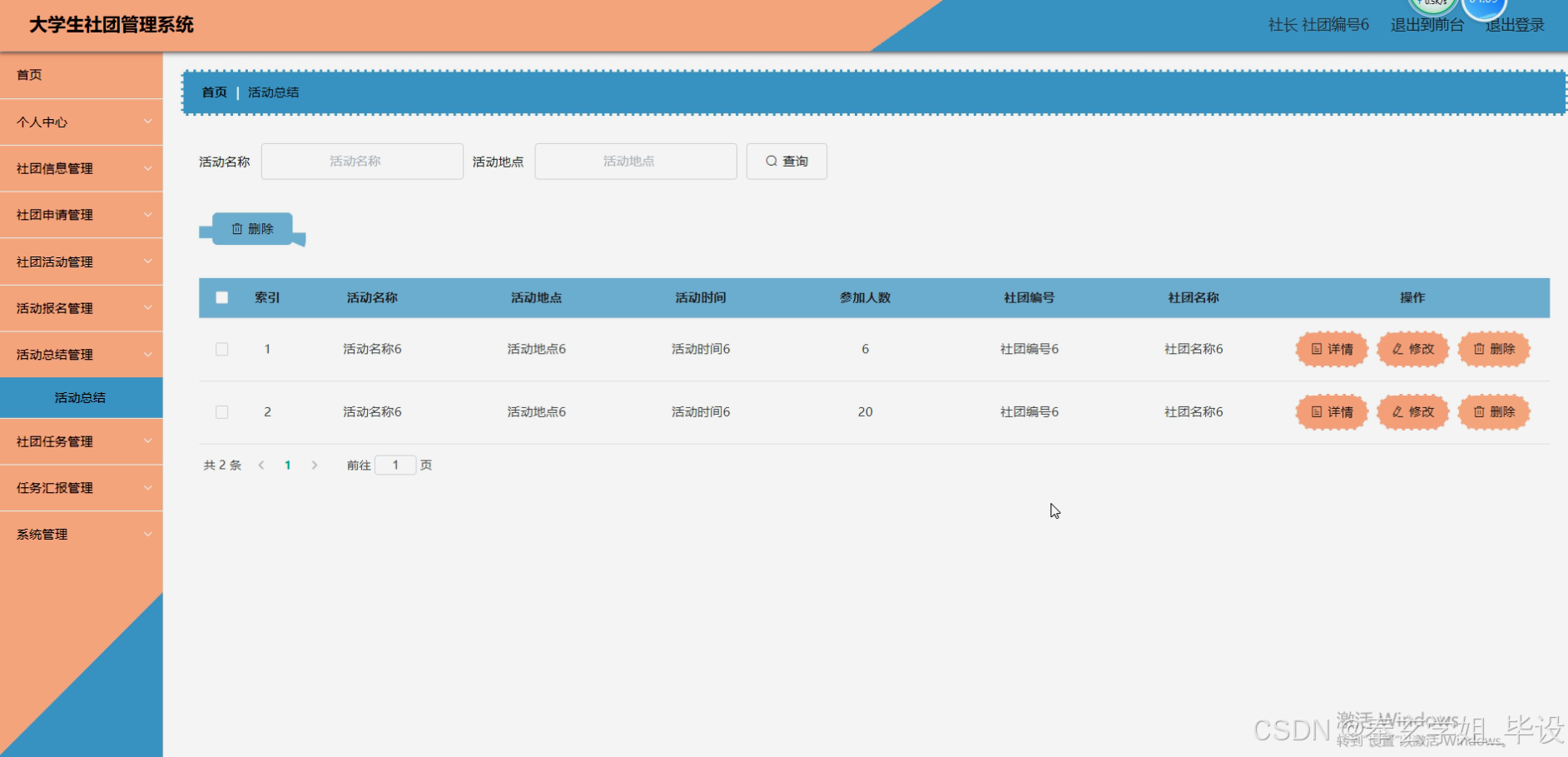1568x757 pixels.
Task: Click 参加人数 value 20
Action: coord(865,412)
